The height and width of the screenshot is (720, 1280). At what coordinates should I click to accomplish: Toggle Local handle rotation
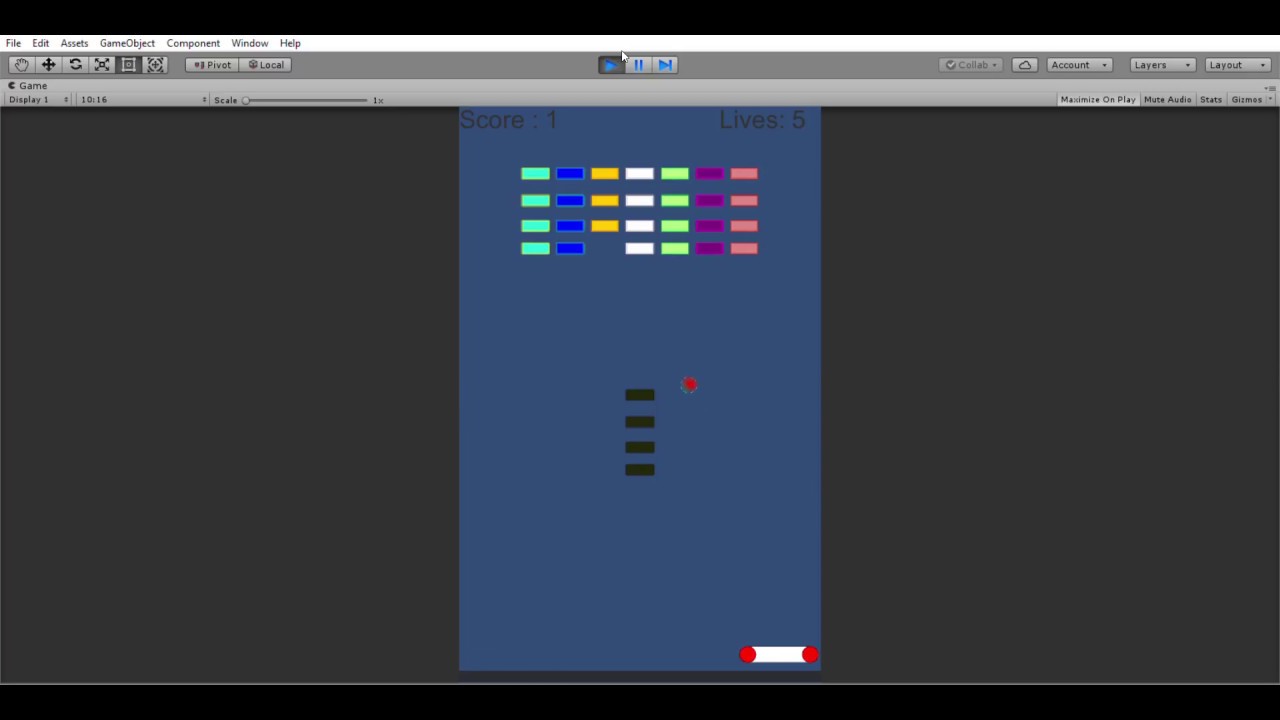pyautogui.click(x=266, y=65)
